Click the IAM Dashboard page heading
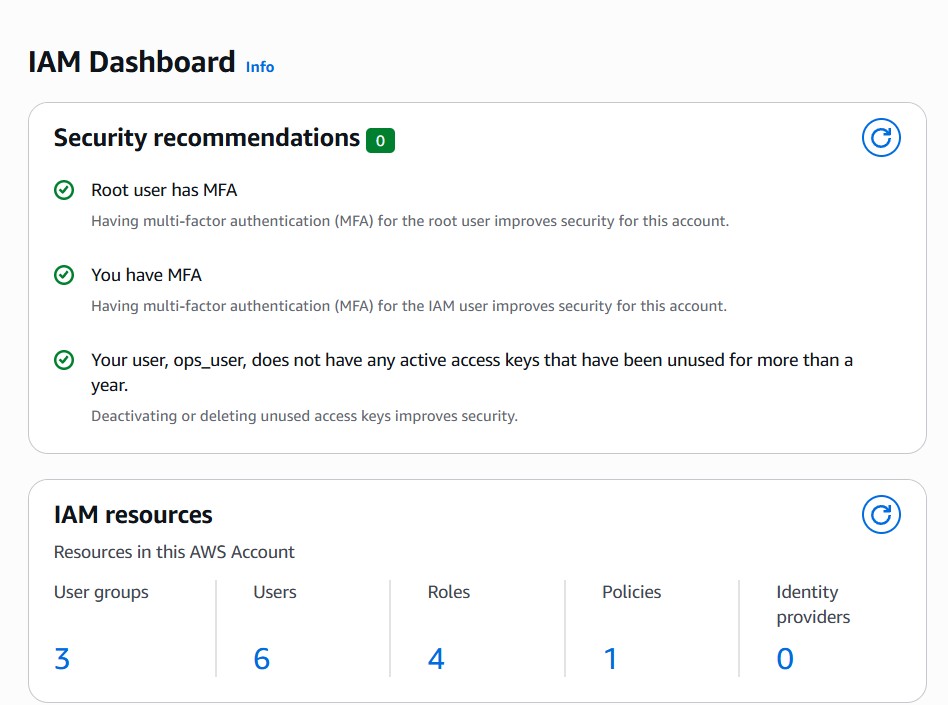The image size is (948, 705). point(132,62)
